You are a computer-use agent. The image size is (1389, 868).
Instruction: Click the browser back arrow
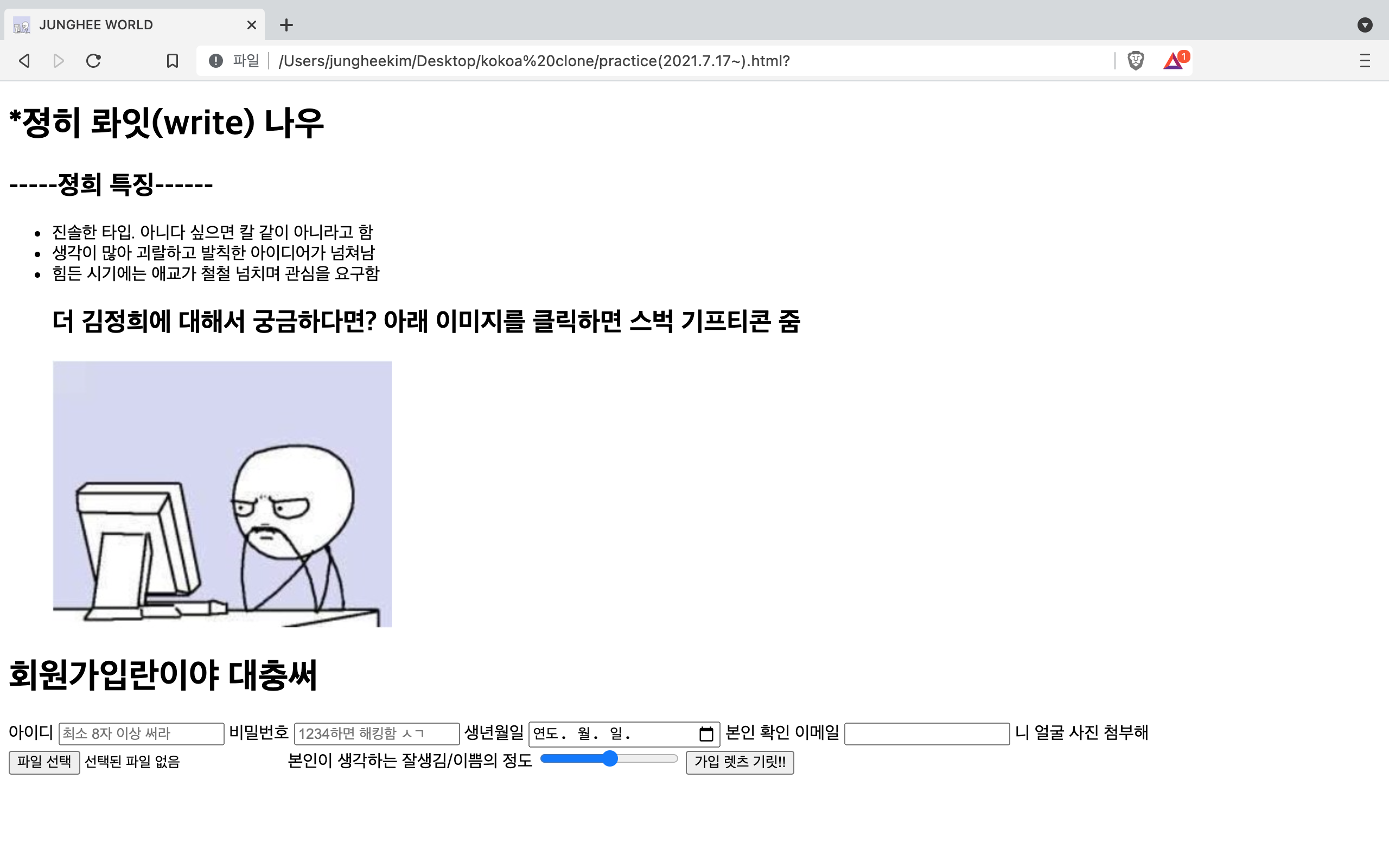tap(24, 60)
